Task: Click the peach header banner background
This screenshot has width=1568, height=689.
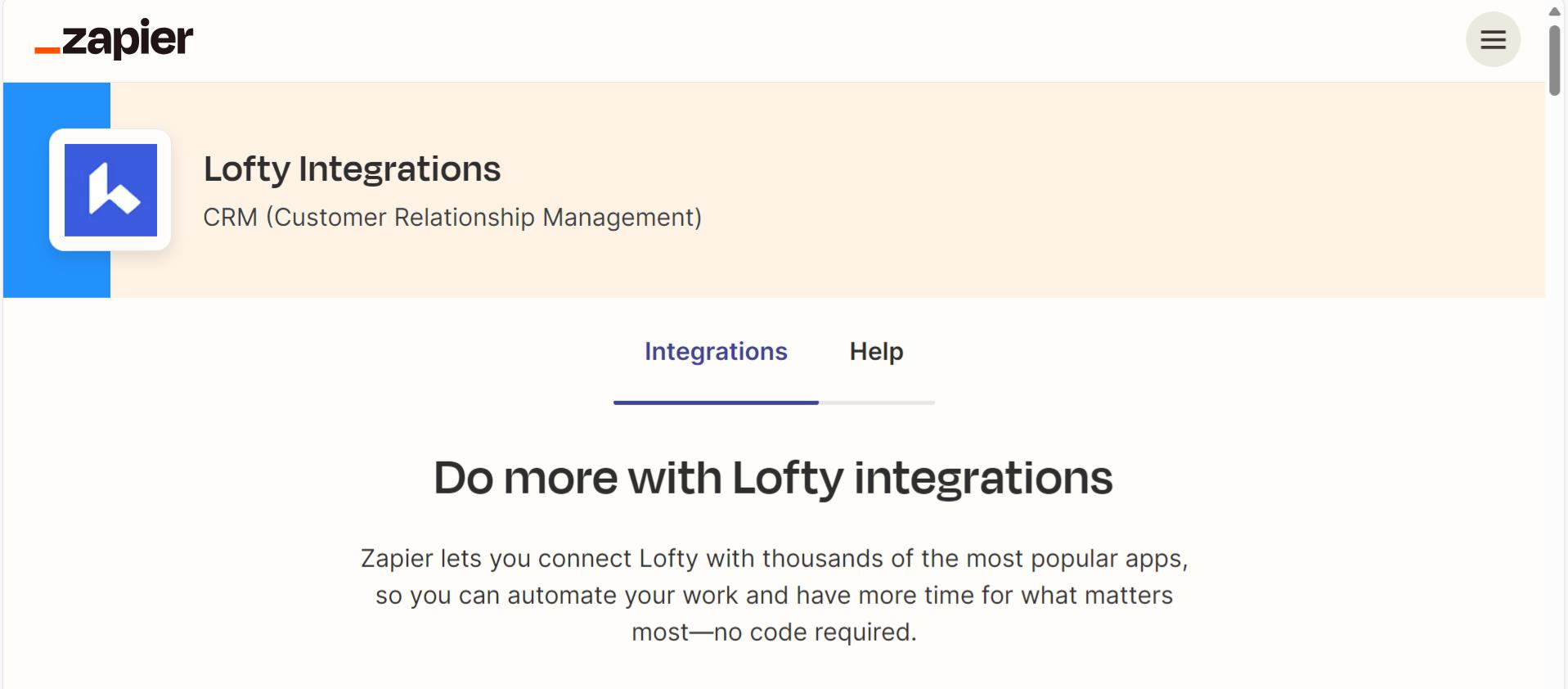Action: pos(1063,190)
